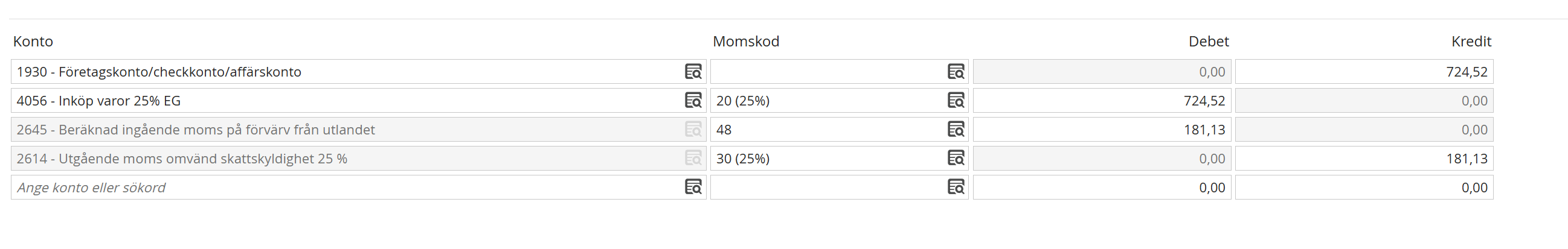Open VAT code search for 1930 row
The width and height of the screenshot is (1568, 249).
(956, 72)
